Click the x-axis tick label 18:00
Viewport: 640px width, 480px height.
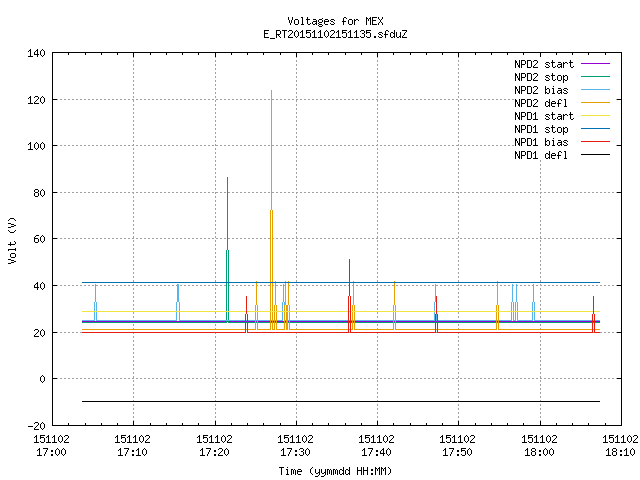tap(539, 452)
